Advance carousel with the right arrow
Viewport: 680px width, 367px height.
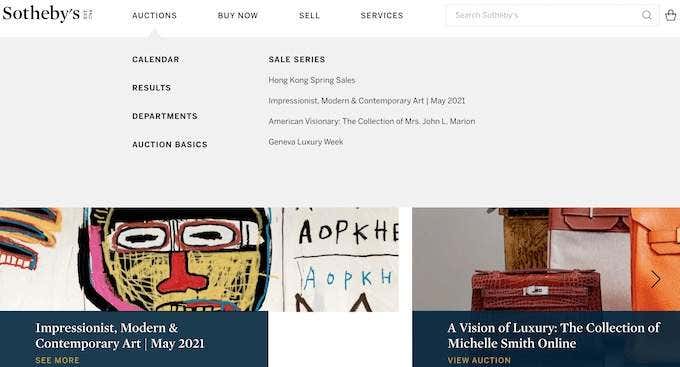[655, 279]
